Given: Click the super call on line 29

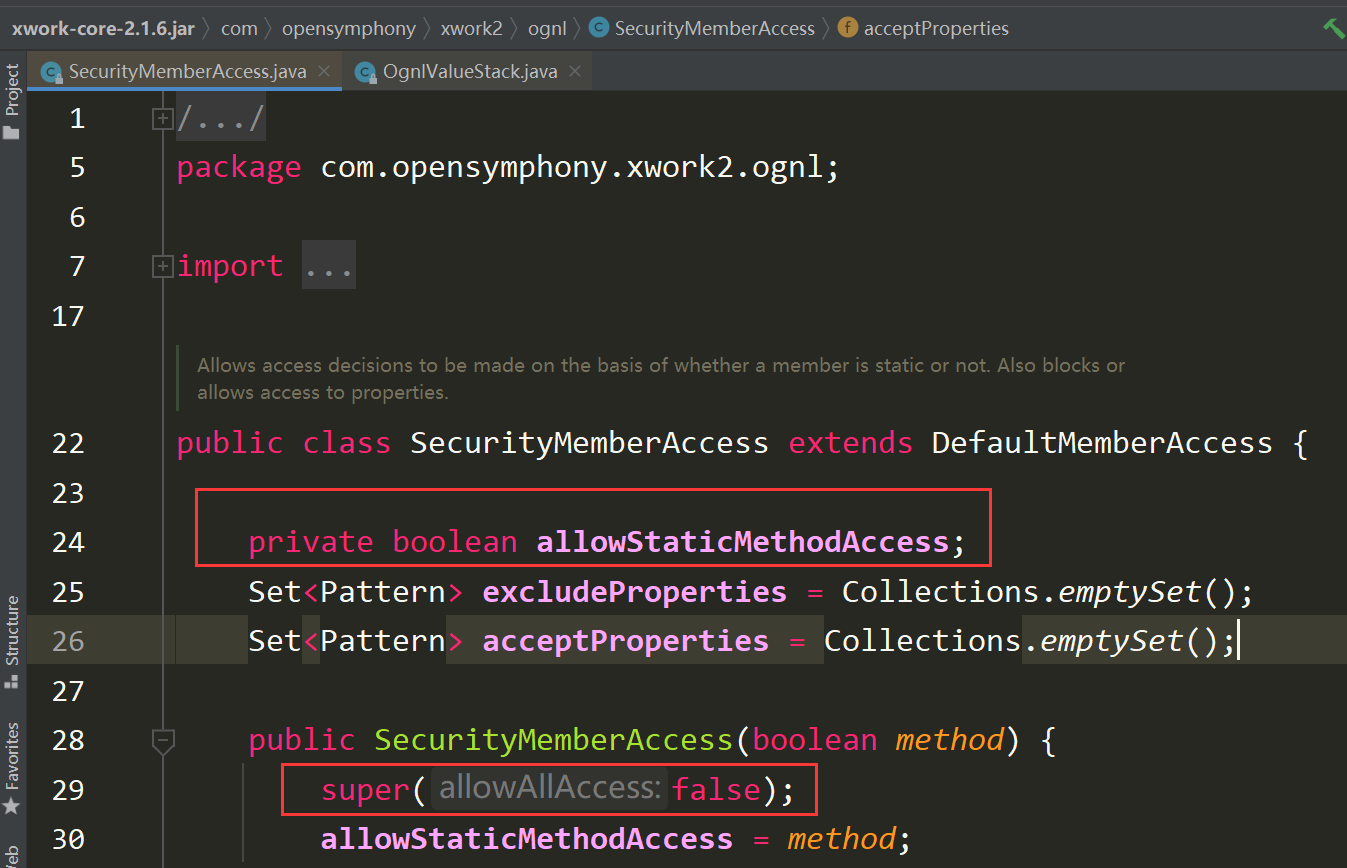Looking at the screenshot, I should click(365, 790).
